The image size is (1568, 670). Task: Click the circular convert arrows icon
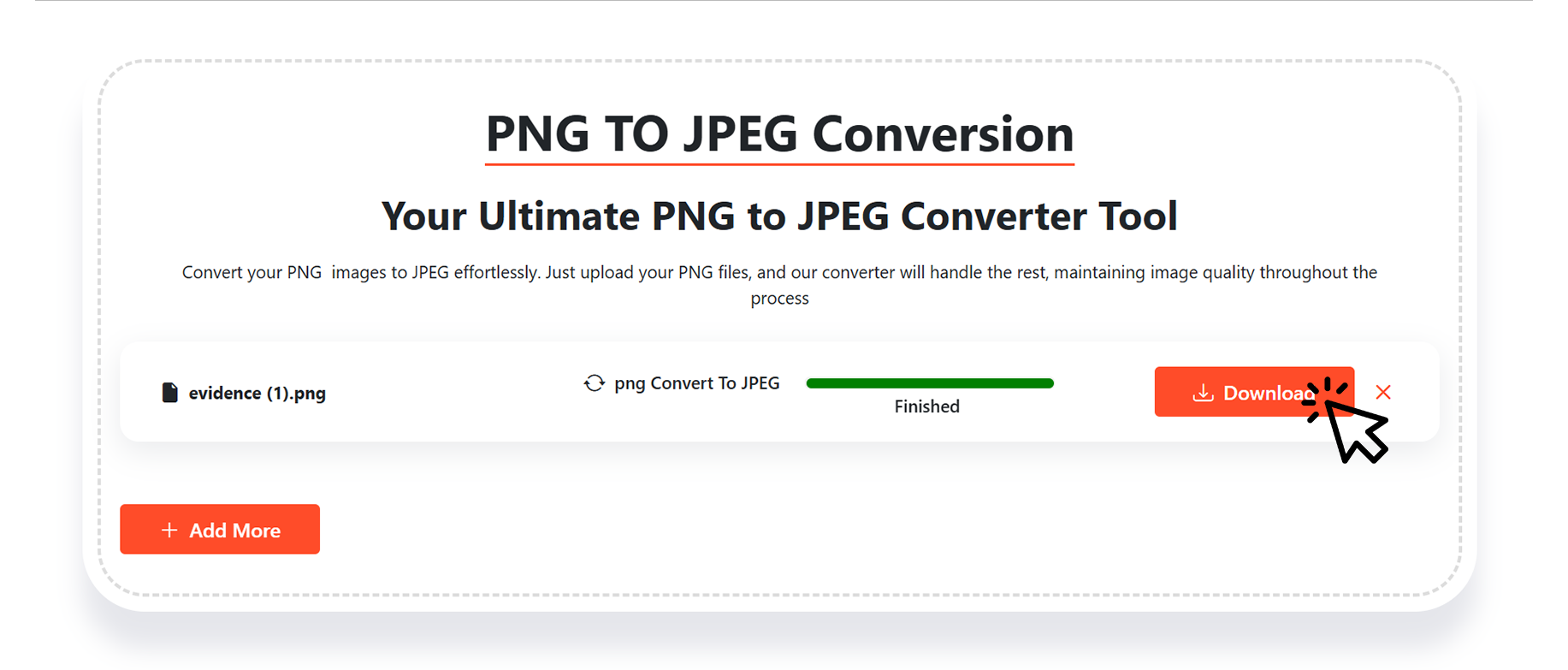(595, 383)
